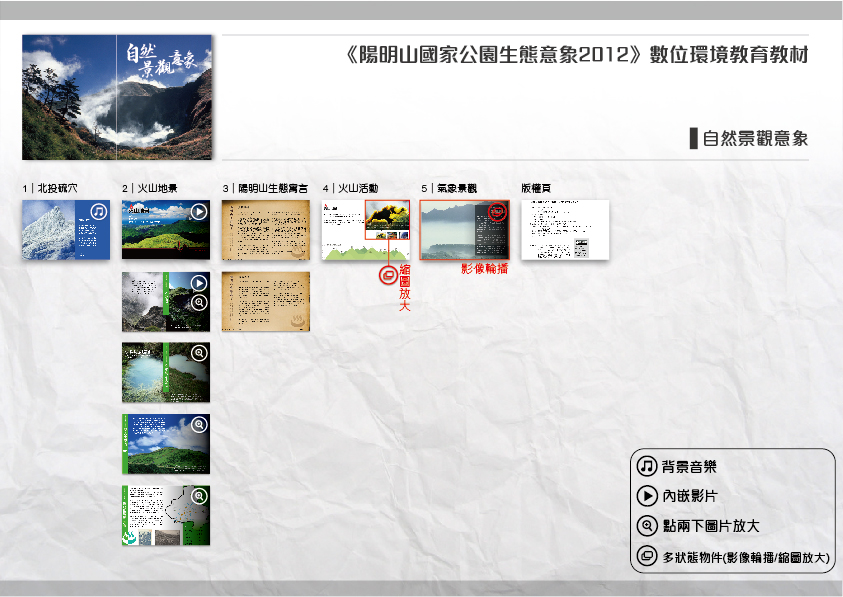Click the 內嵌影片 play icon in the legend
Viewport: 843px width, 597px height.
647,496
